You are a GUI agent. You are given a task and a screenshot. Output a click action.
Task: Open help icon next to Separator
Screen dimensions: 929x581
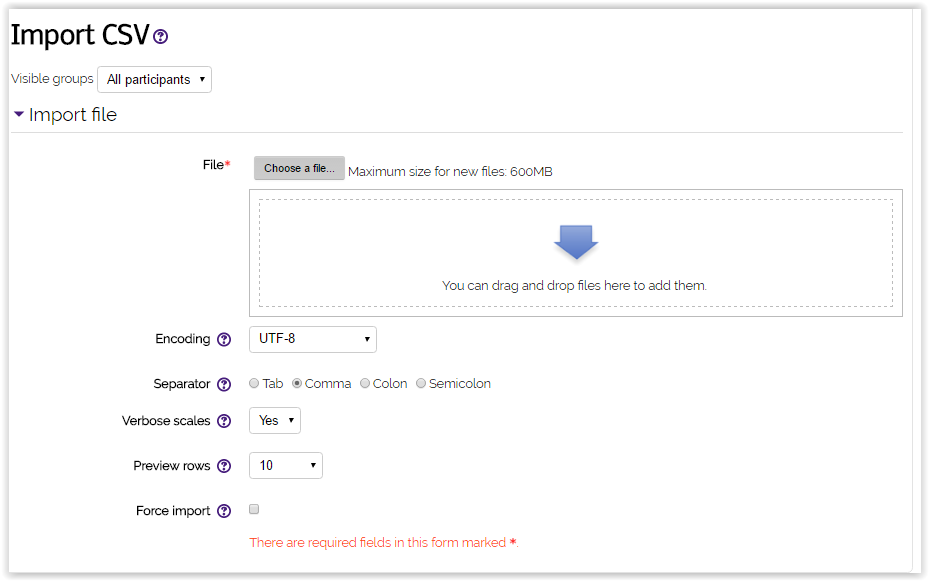pyautogui.click(x=224, y=384)
